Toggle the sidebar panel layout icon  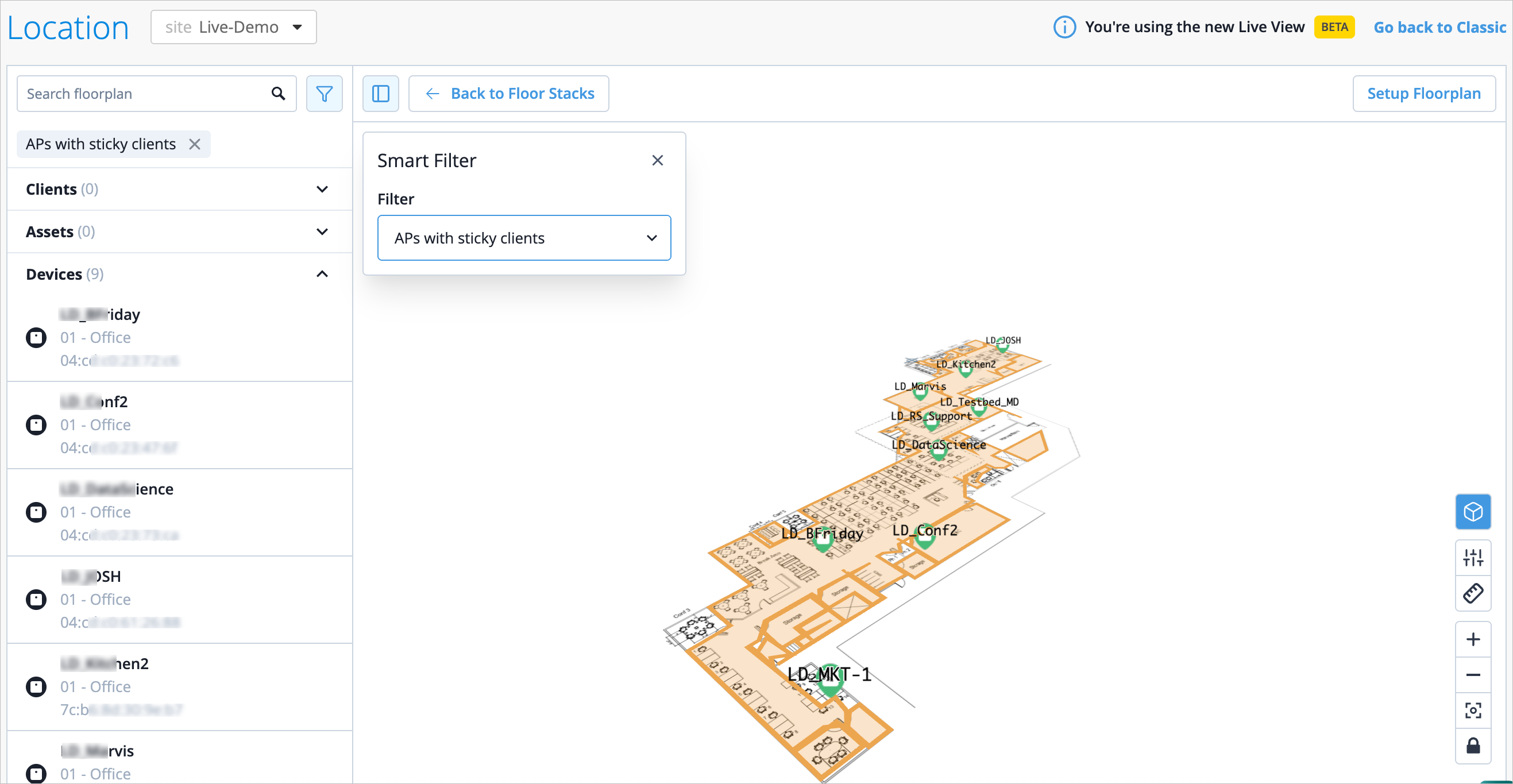(x=381, y=94)
